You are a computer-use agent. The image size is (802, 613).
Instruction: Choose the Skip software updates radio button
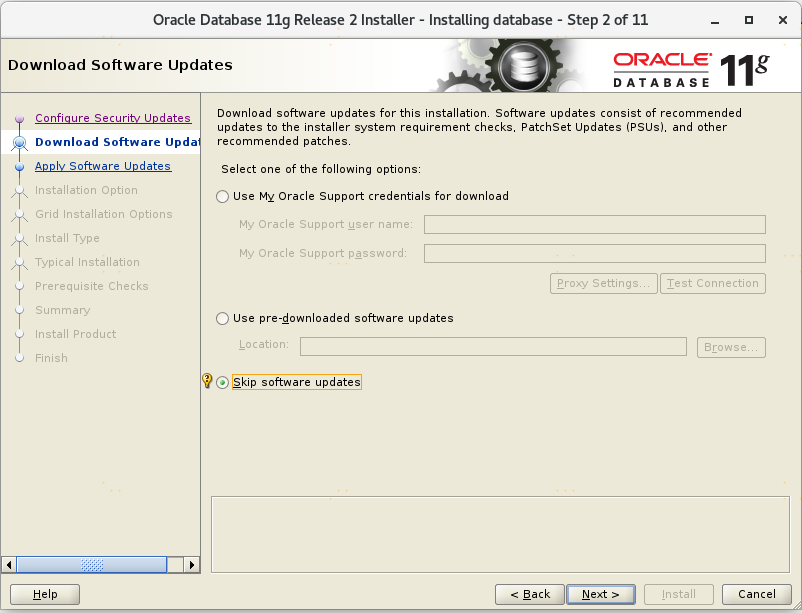(x=223, y=382)
